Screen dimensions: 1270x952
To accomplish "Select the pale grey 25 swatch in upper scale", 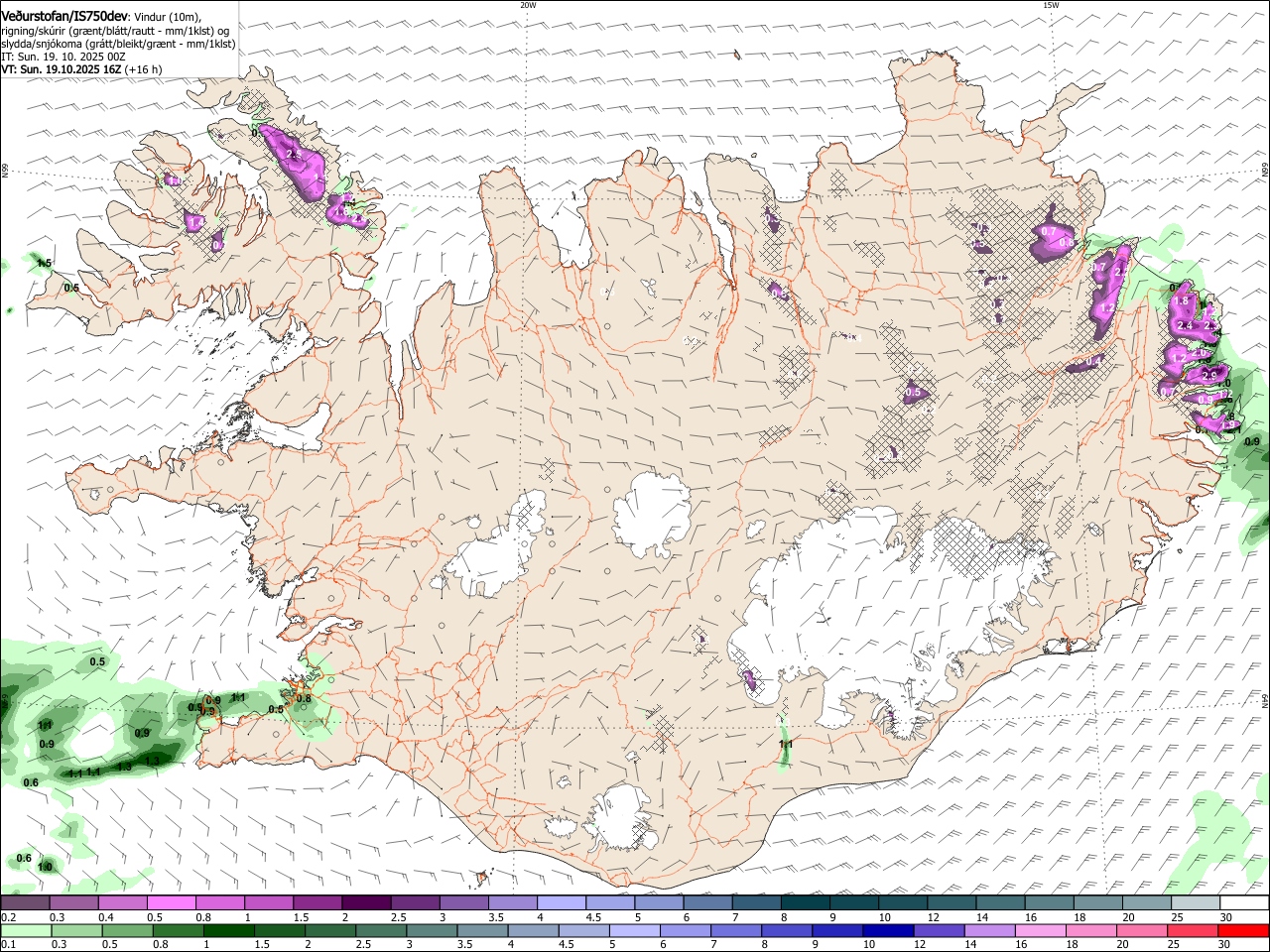I will [x=1196, y=903].
